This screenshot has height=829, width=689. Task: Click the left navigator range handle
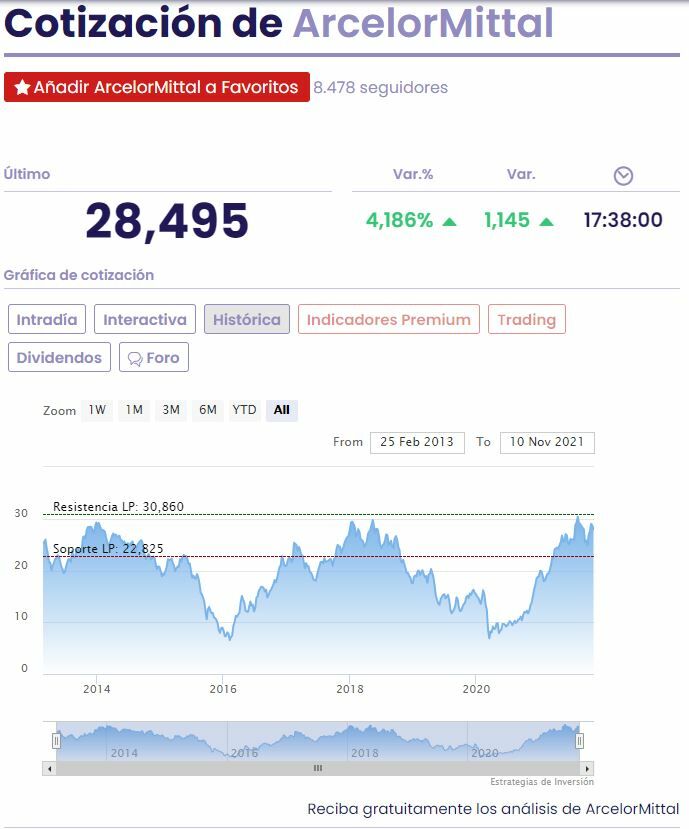click(x=56, y=741)
